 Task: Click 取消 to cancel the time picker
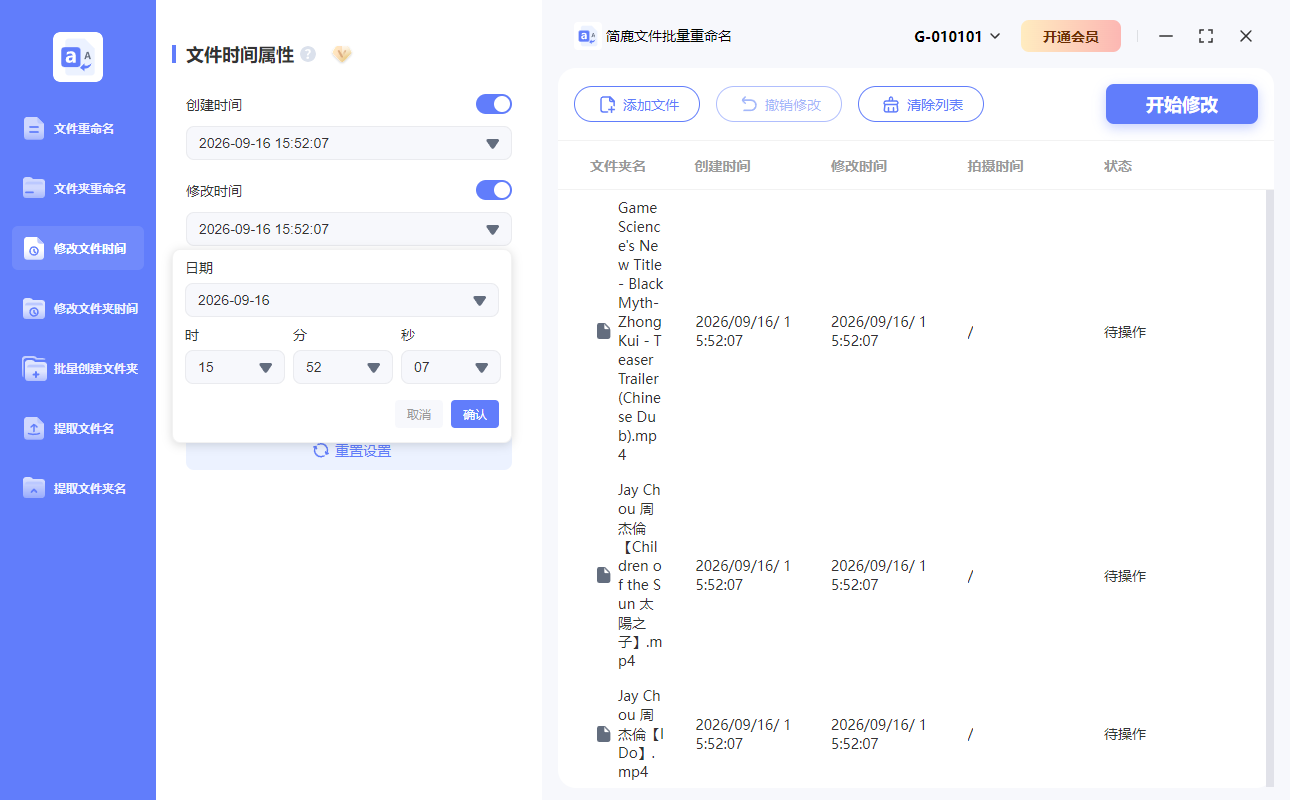[419, 414]
